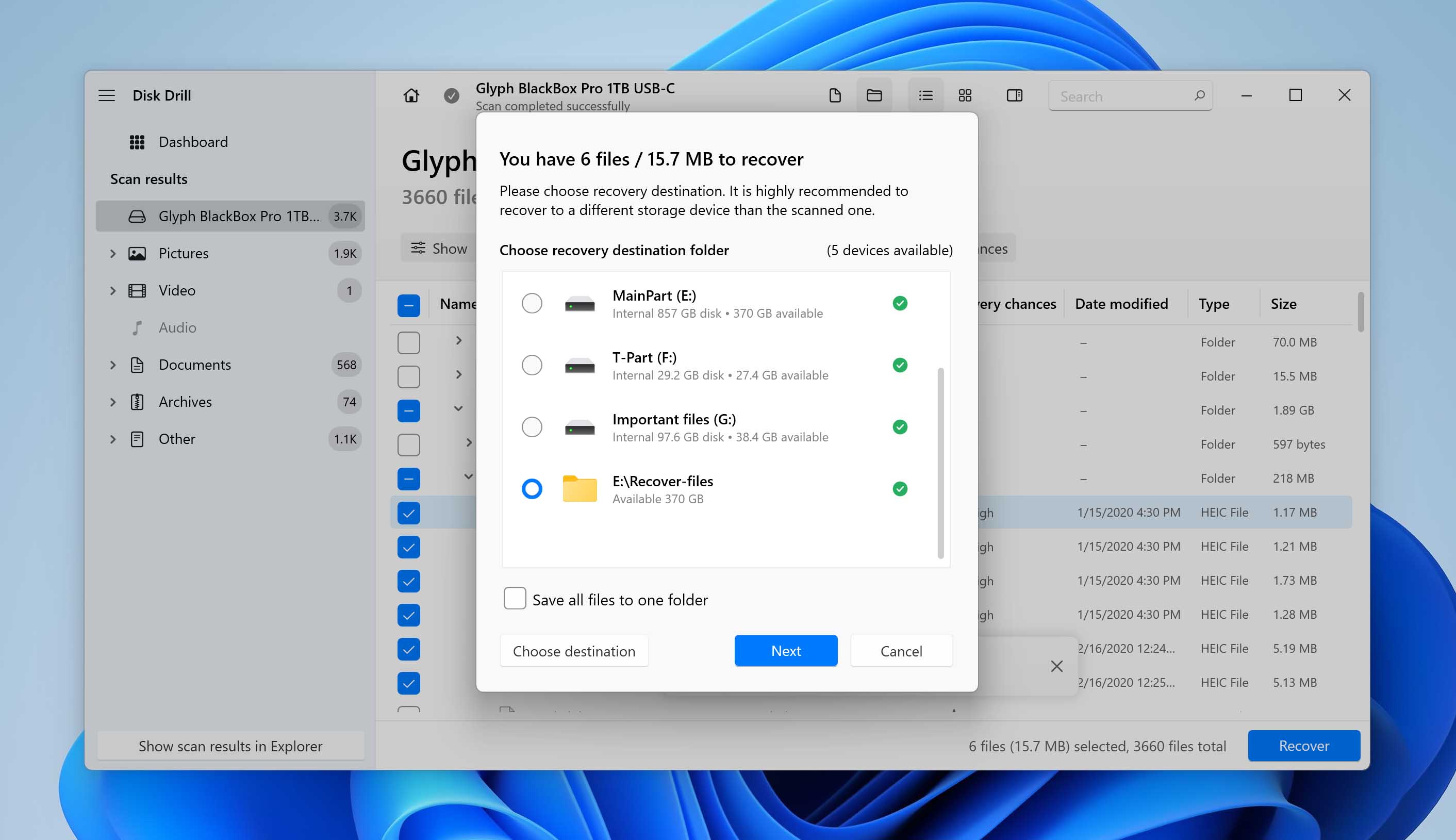Click Recover button at bottom right

pyautogui.click(x=1304, y=745)
